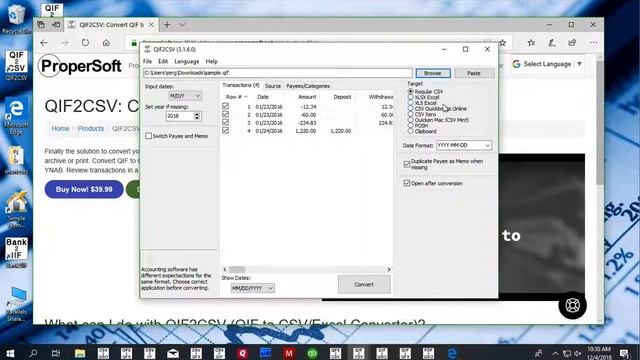
Task: Click the Paste button
Action: (474, 73)
